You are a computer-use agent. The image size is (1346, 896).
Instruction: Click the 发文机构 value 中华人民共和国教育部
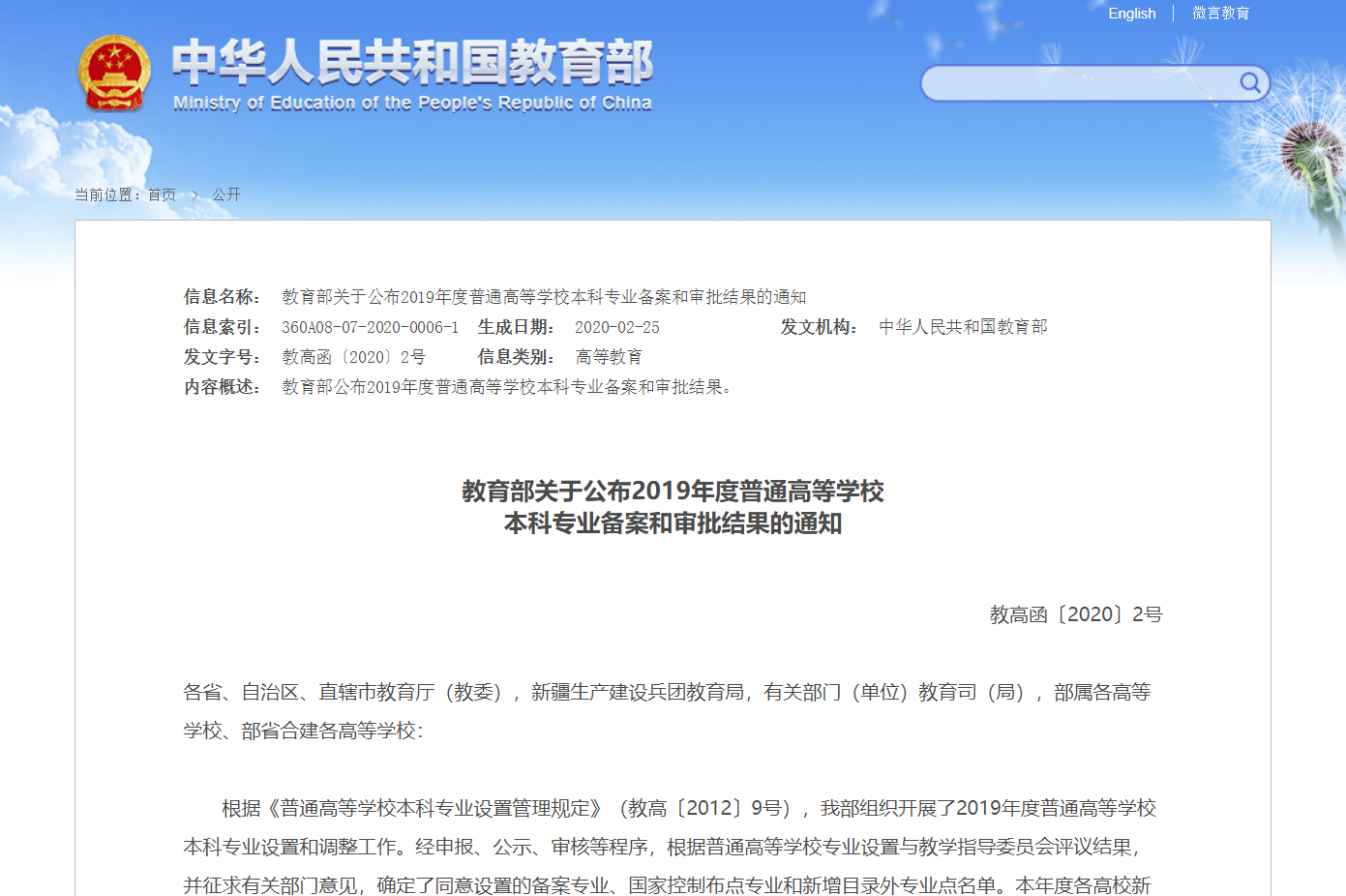click(962, 328)
